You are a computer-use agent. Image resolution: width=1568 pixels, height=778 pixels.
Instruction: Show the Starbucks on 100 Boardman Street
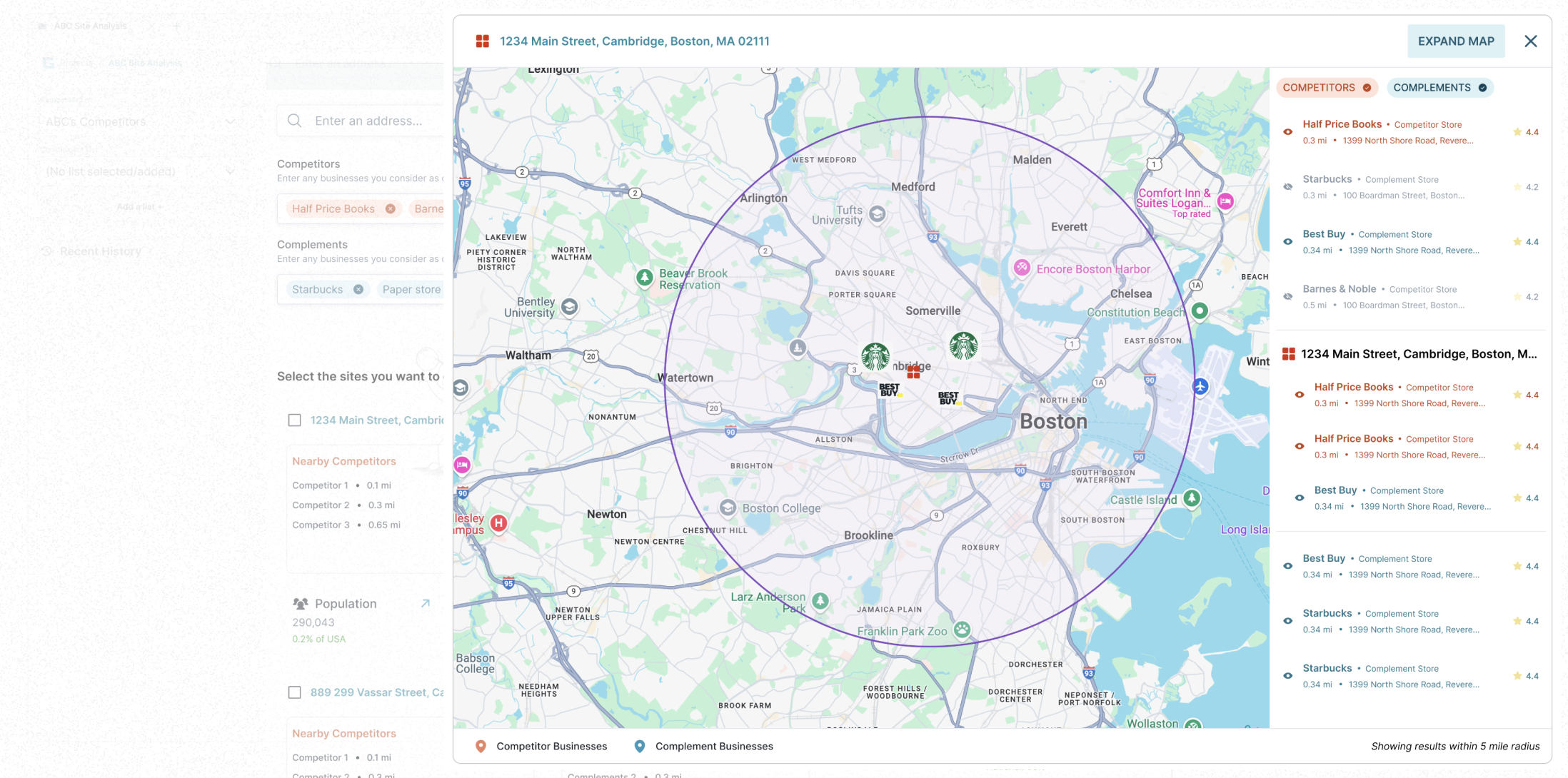[x=1288, y=187]
